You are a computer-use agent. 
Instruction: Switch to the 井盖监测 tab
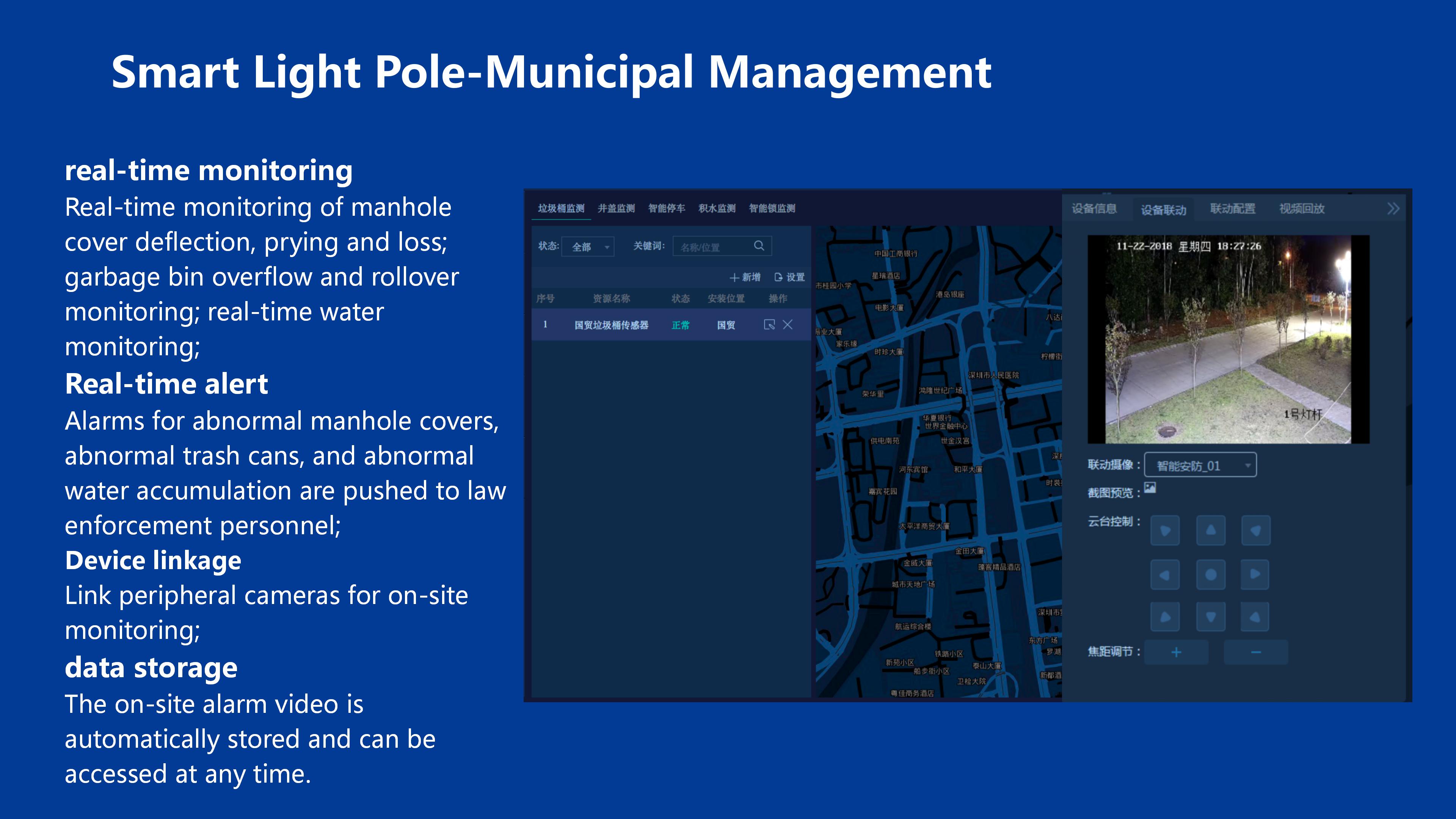coord(616,209)
